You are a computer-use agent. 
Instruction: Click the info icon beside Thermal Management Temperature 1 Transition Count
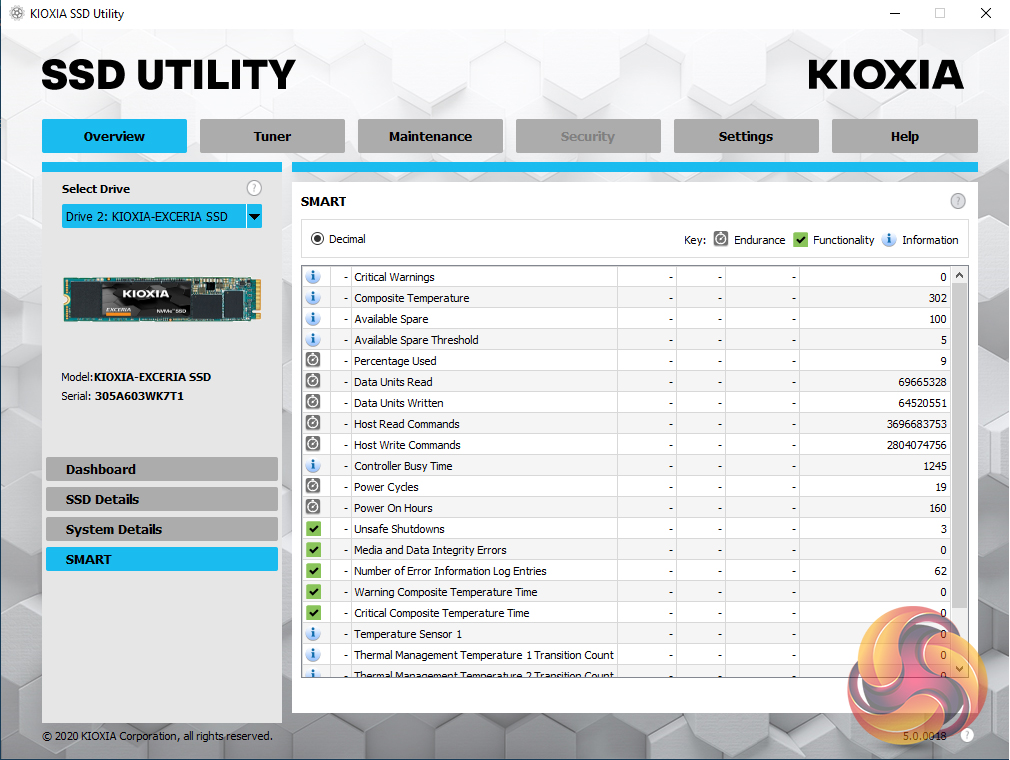(x=313, y=654)
